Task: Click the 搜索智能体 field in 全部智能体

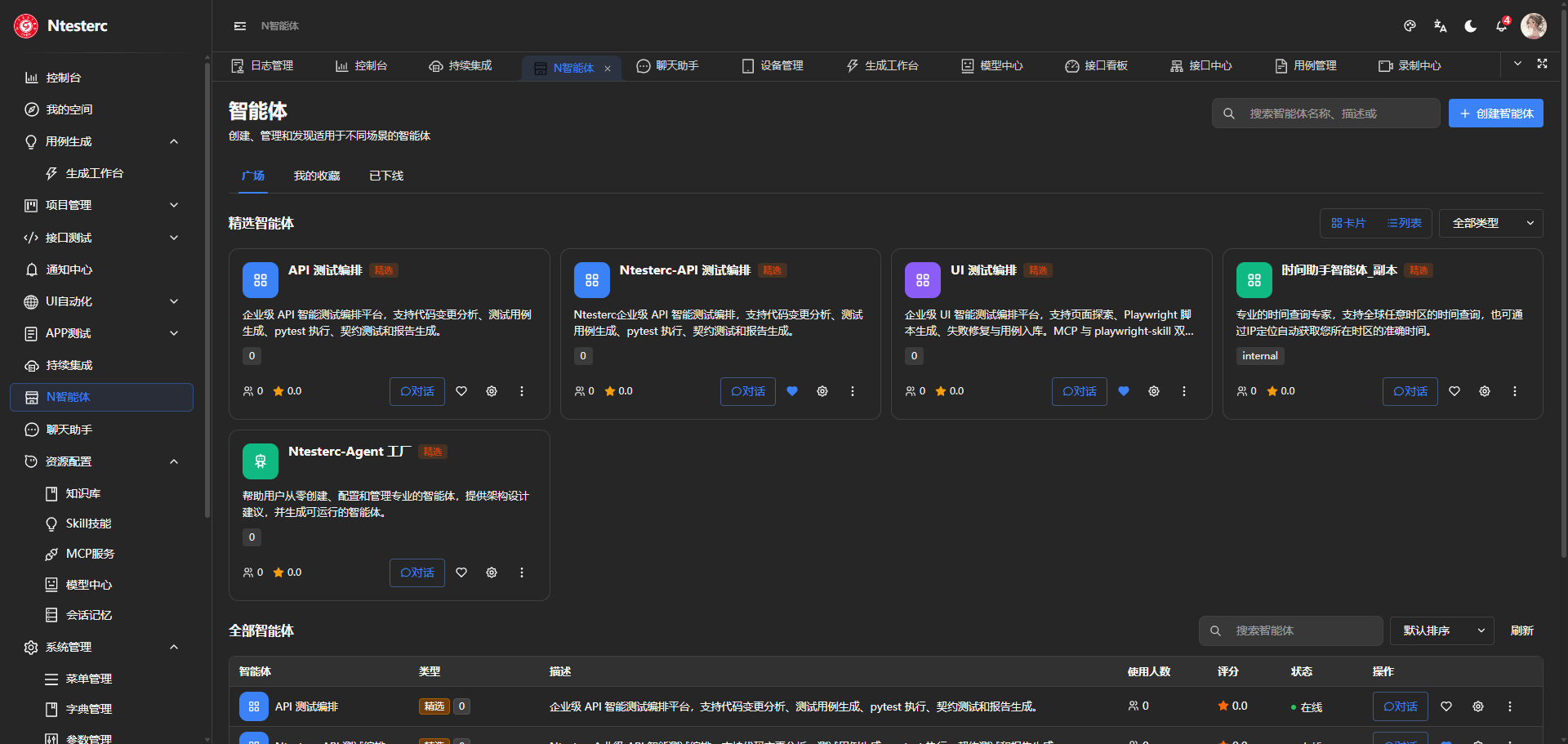Action: 1291,630
